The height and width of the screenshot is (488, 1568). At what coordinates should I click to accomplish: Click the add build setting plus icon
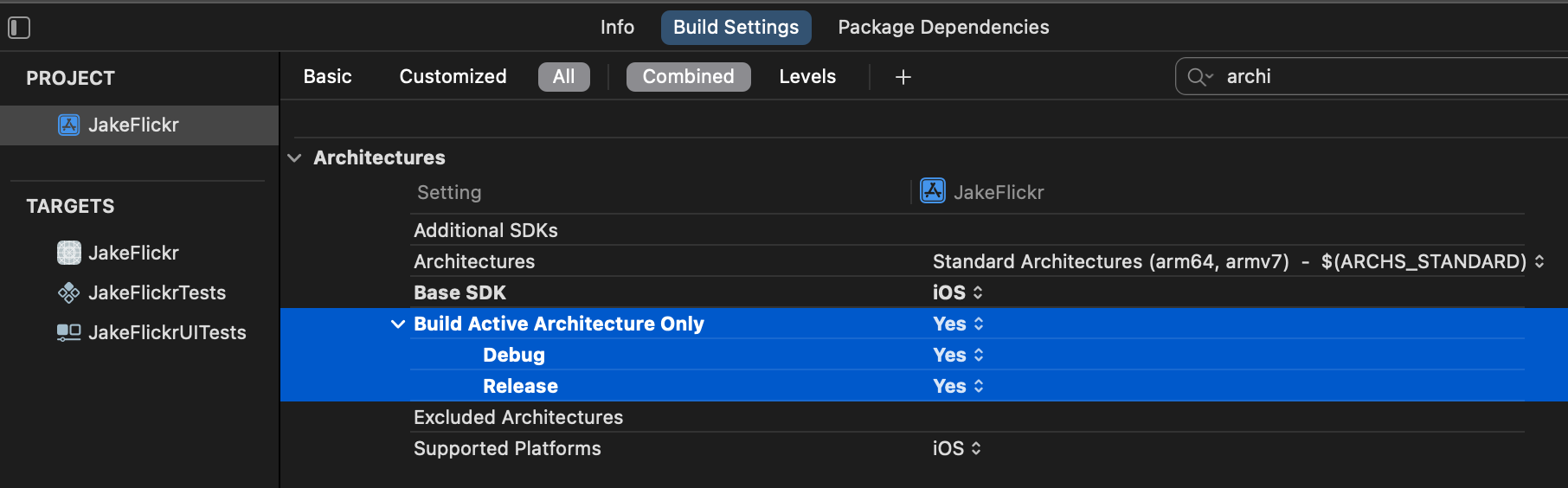pos(903,77)
